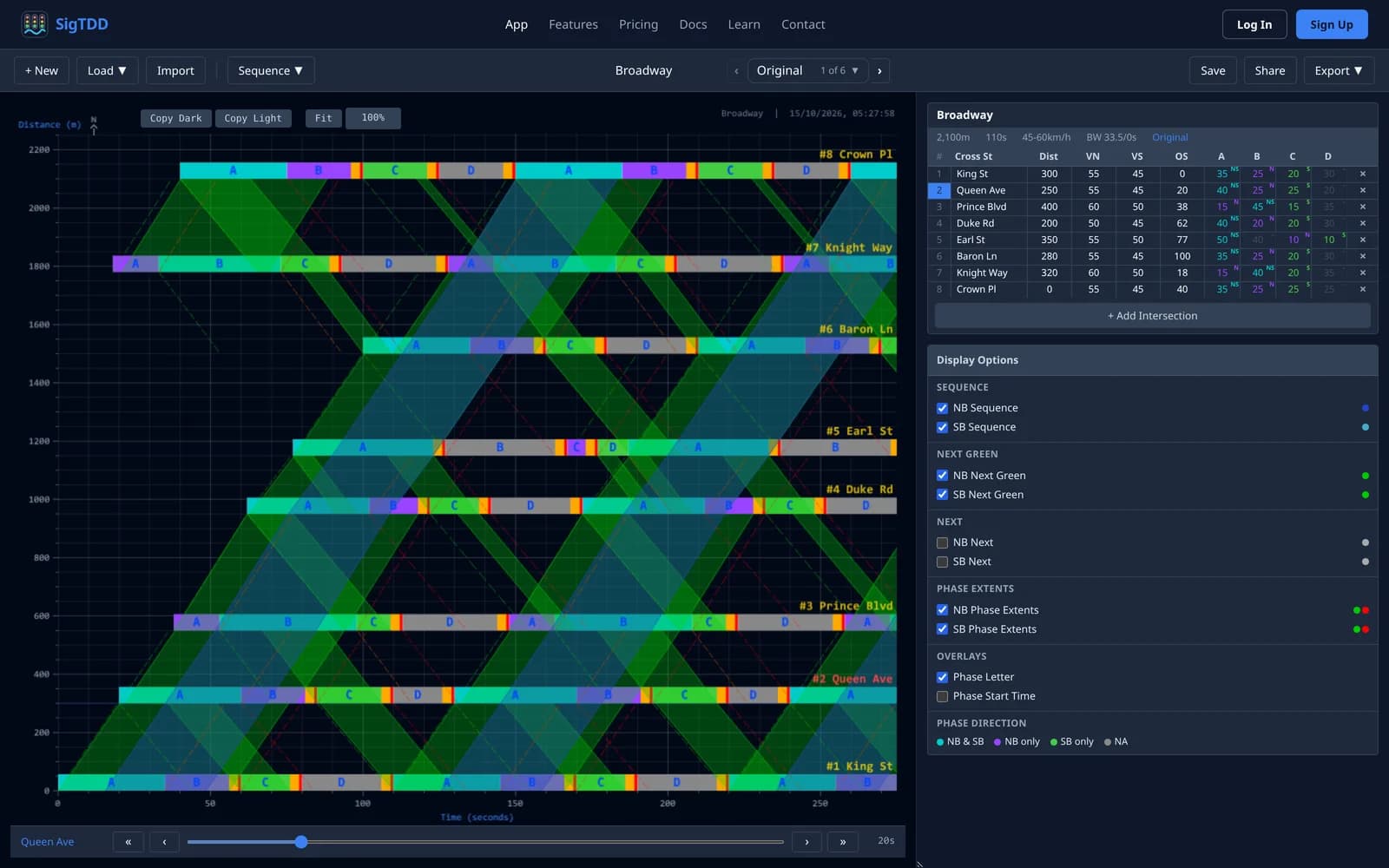Select the 100% zoom field
The width and height of the screenshot is (1389, 868).
click(x=373, y=118)
